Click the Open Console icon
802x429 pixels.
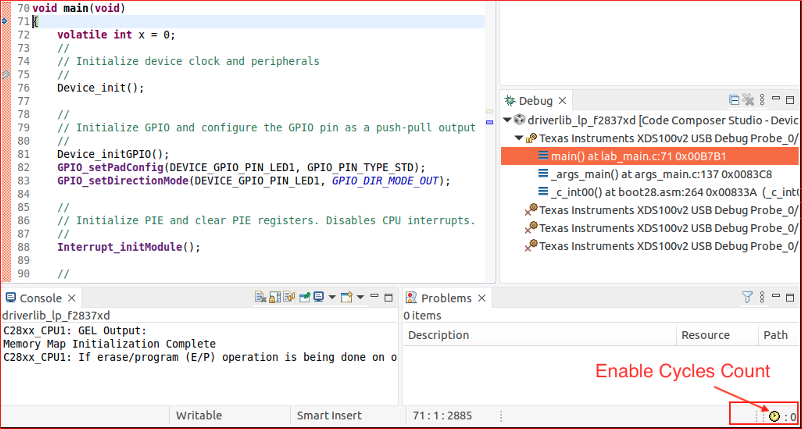[345, 297]
